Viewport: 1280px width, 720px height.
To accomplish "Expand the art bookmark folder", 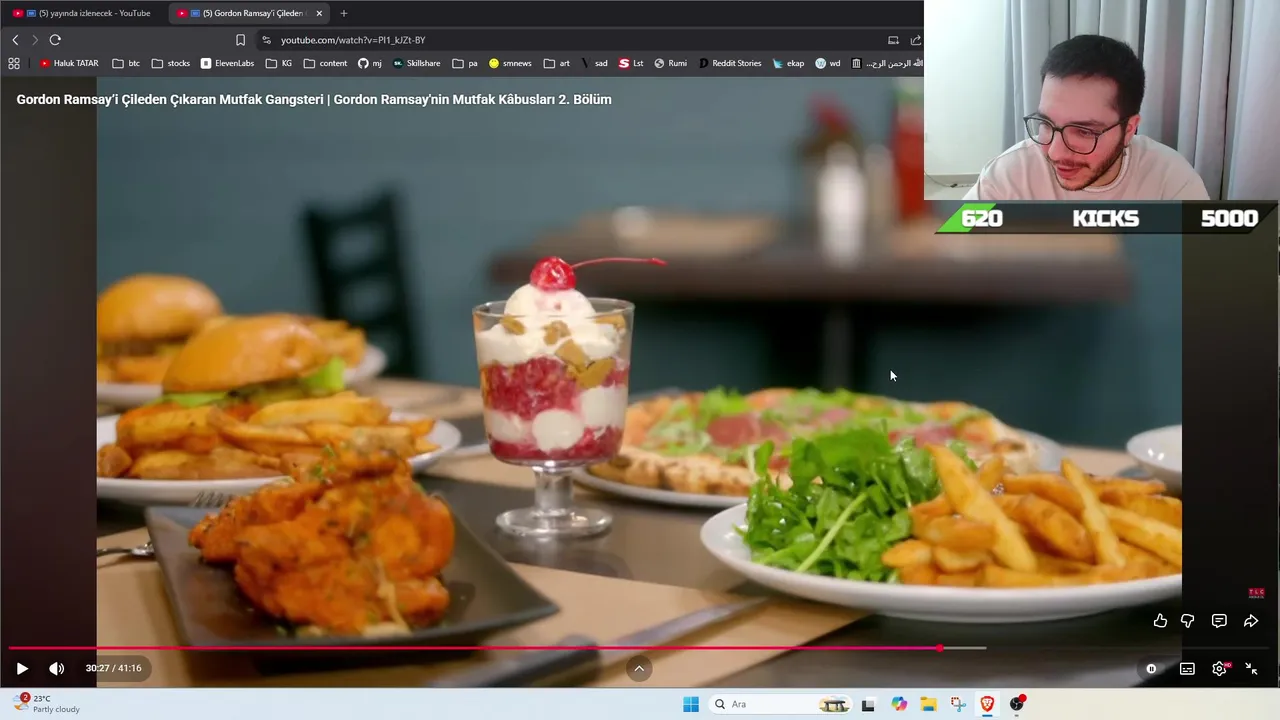I will pos(557,63).
